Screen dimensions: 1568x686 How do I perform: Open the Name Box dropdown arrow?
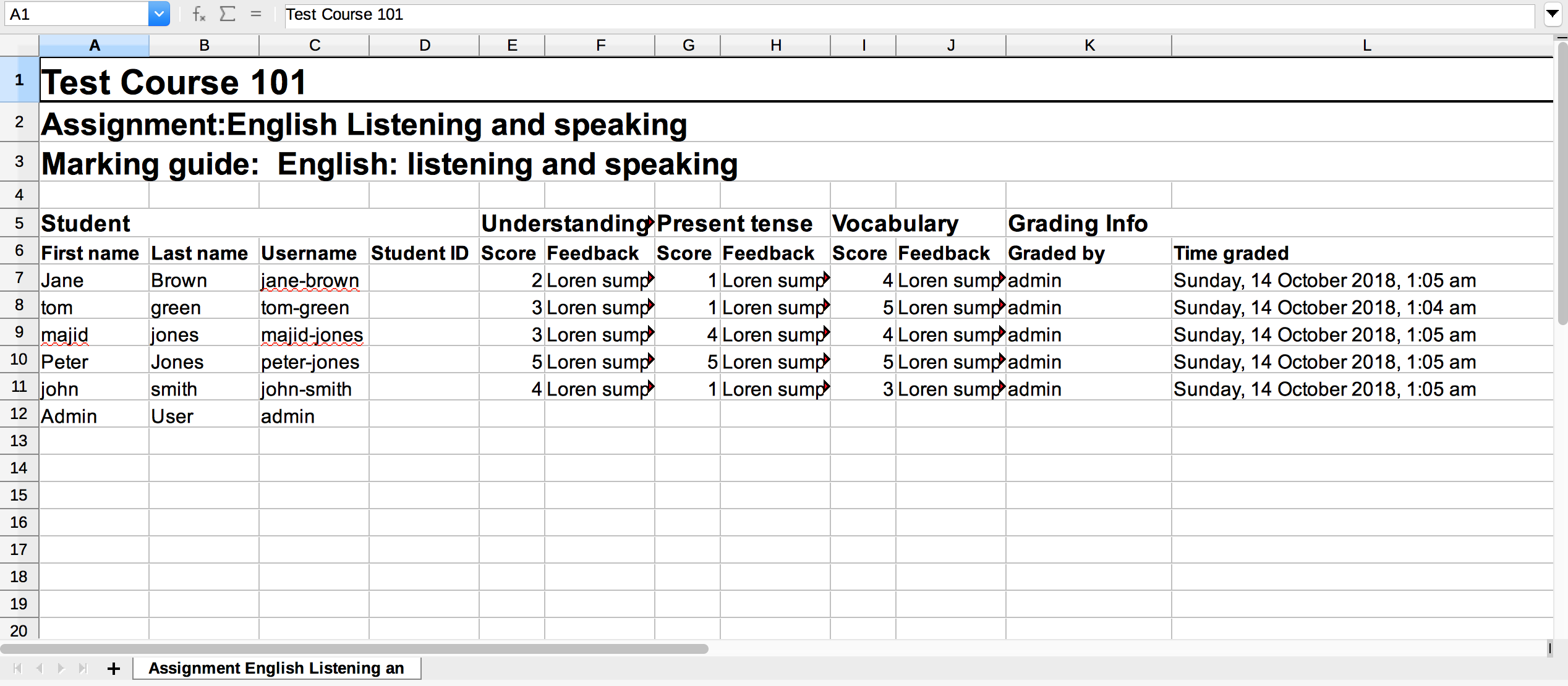click(159, 14)
